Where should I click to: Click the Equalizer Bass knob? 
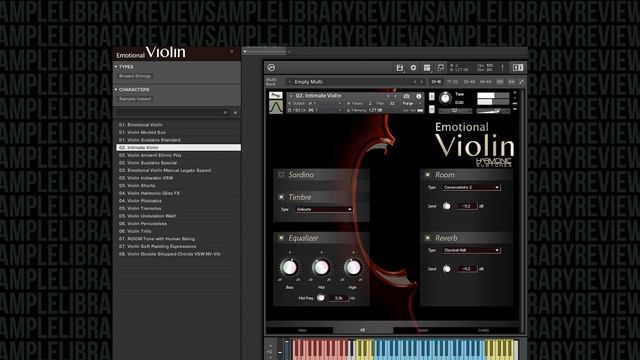[x=289, y=268]
